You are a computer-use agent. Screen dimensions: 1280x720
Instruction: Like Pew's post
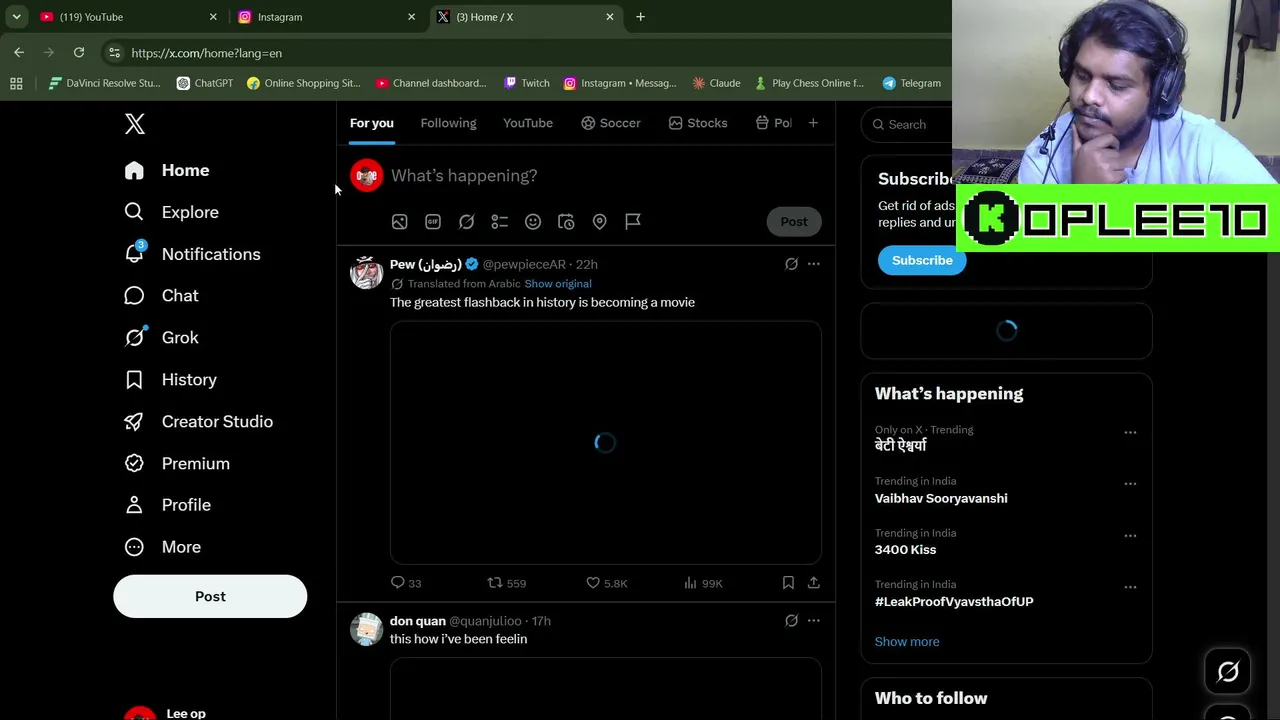pos(606,583)
